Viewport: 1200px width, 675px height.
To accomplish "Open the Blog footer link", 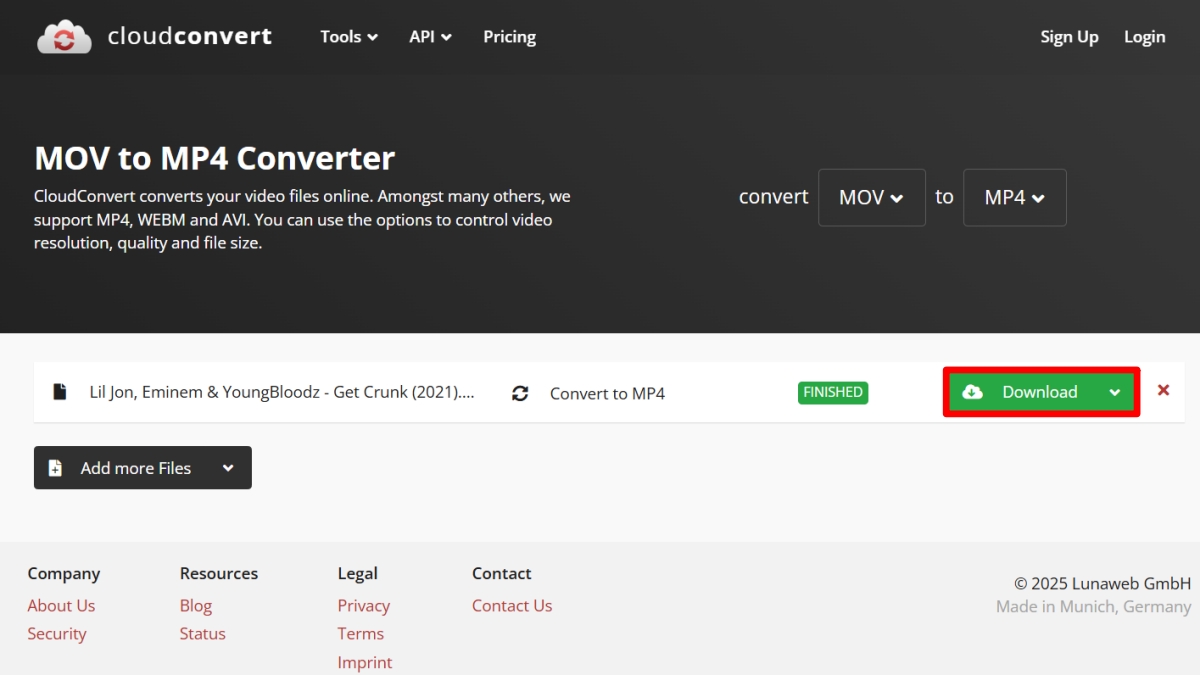I will (x=196, y=605).
